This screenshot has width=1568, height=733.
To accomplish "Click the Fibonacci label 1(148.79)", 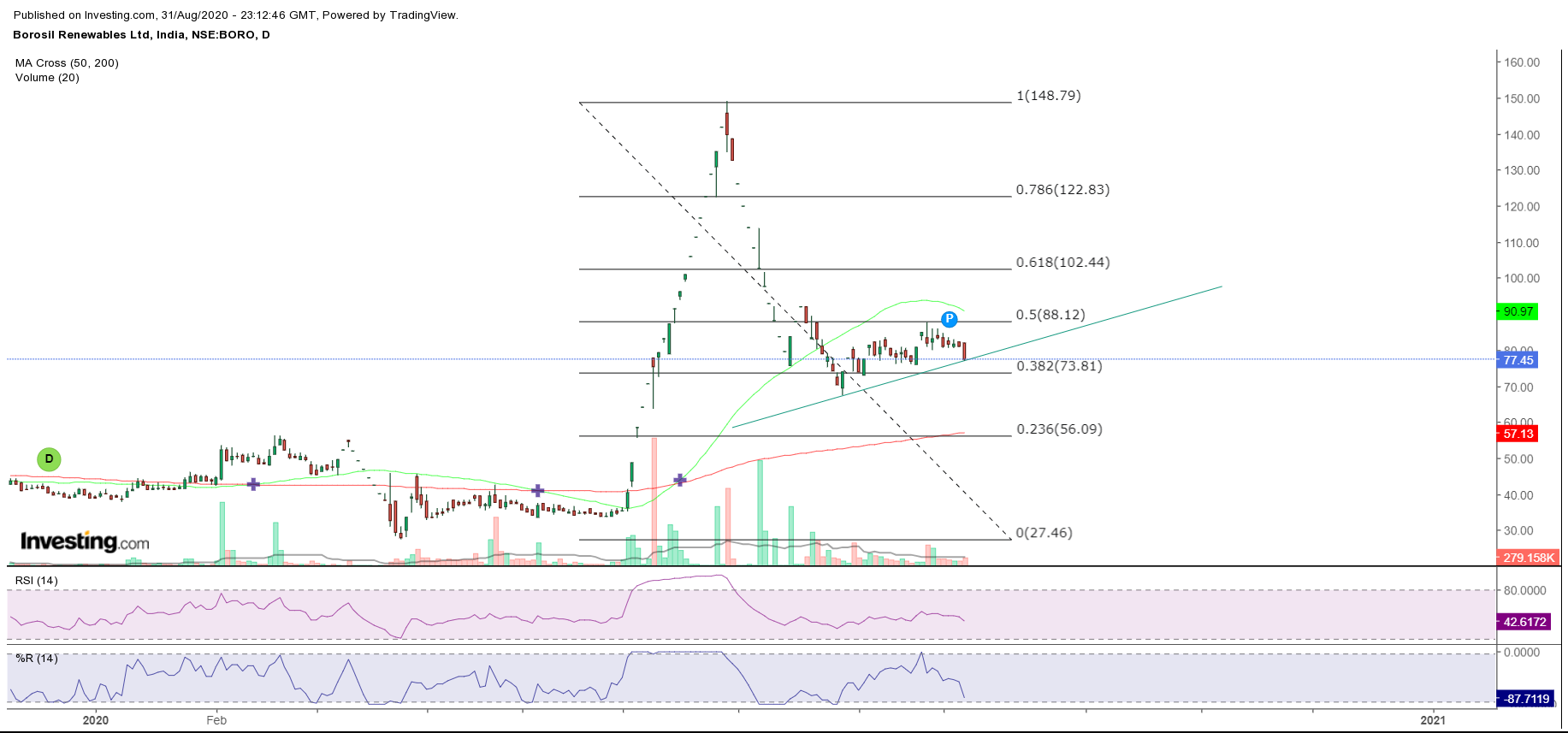I will tap(1048, 96).
